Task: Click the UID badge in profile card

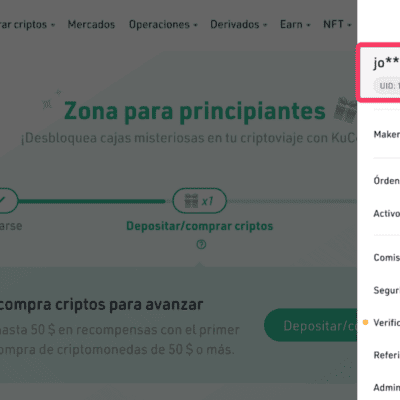Action: [x=387, y=86]
